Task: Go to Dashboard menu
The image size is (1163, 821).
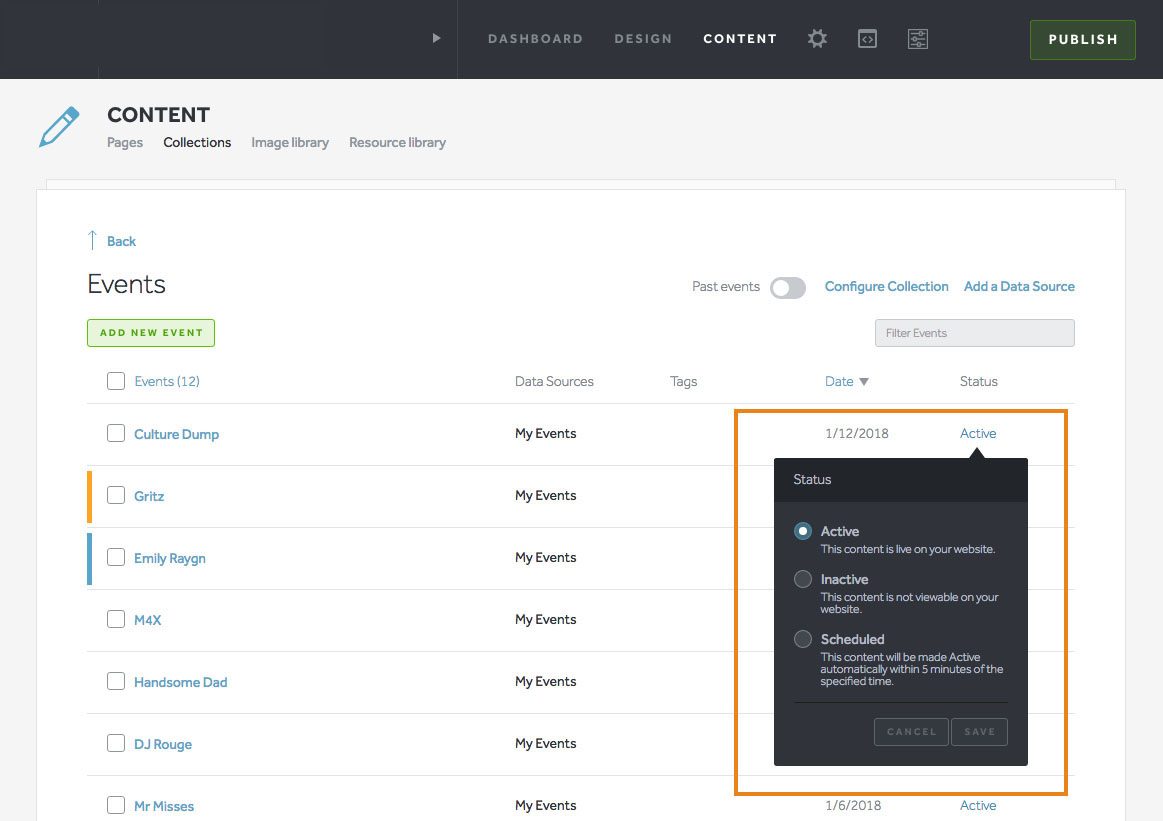Action: [536, 39]
